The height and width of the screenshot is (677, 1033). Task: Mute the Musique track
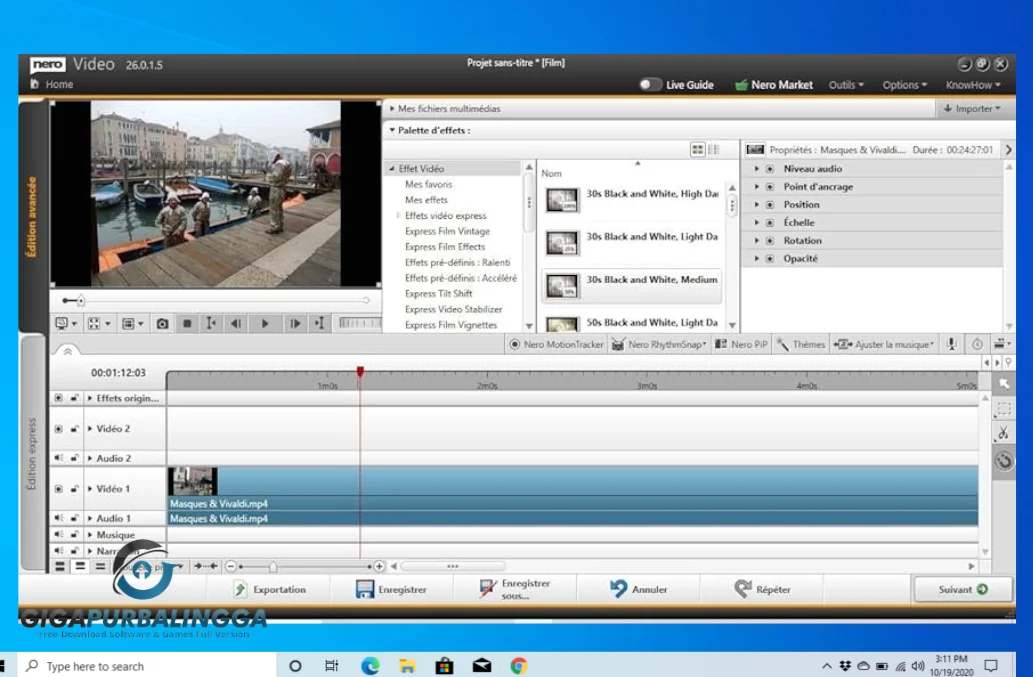coord(59,535)
